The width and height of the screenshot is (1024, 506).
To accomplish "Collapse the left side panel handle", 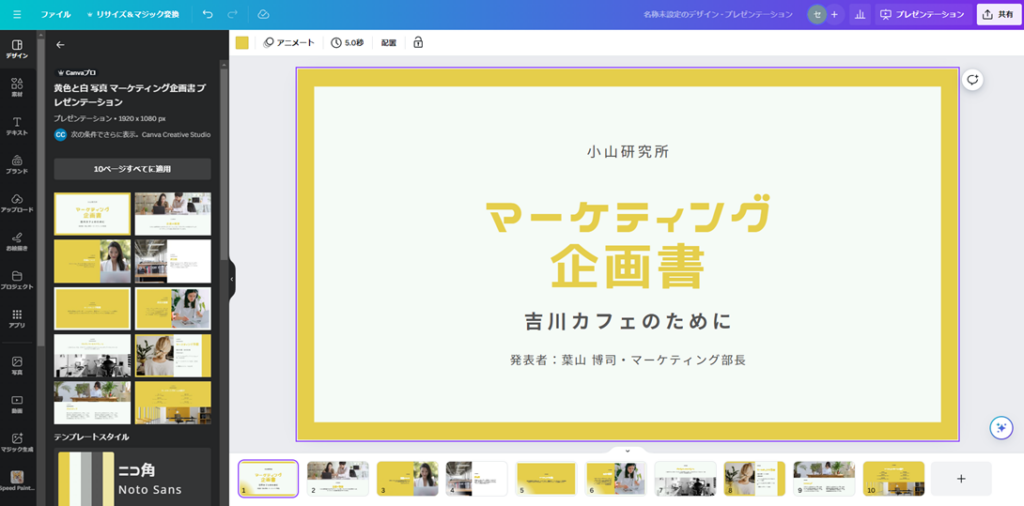I will [x=232, y=279].
